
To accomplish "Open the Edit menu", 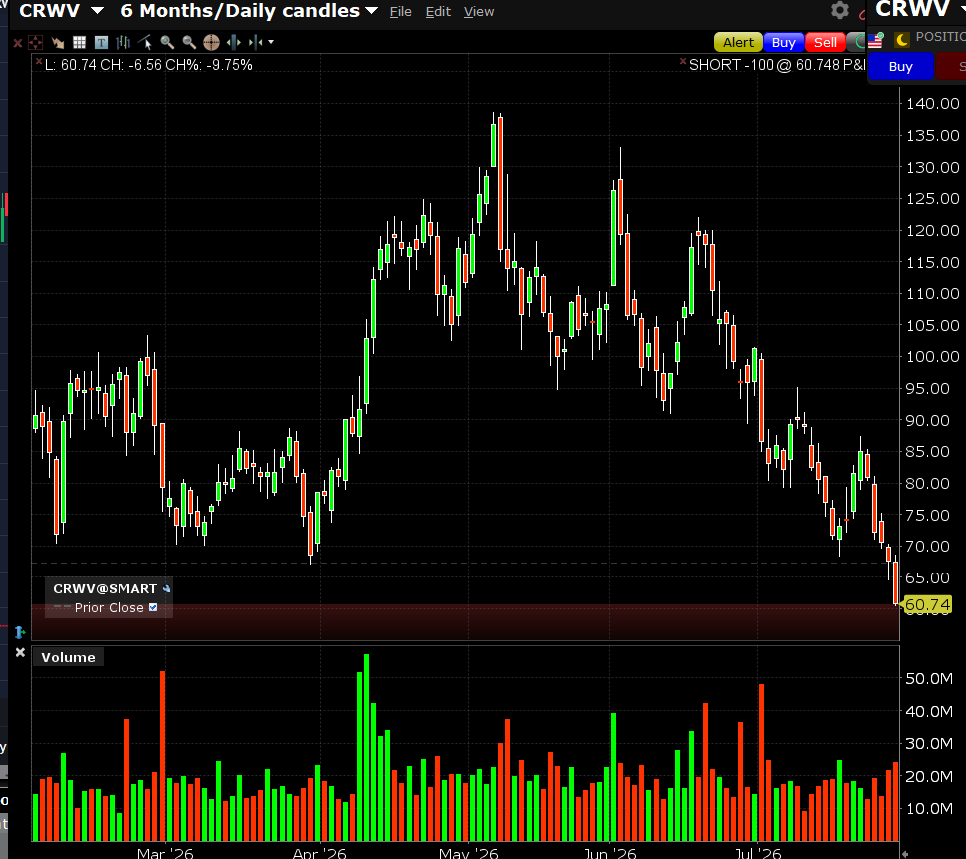I will tap(438, 11).
